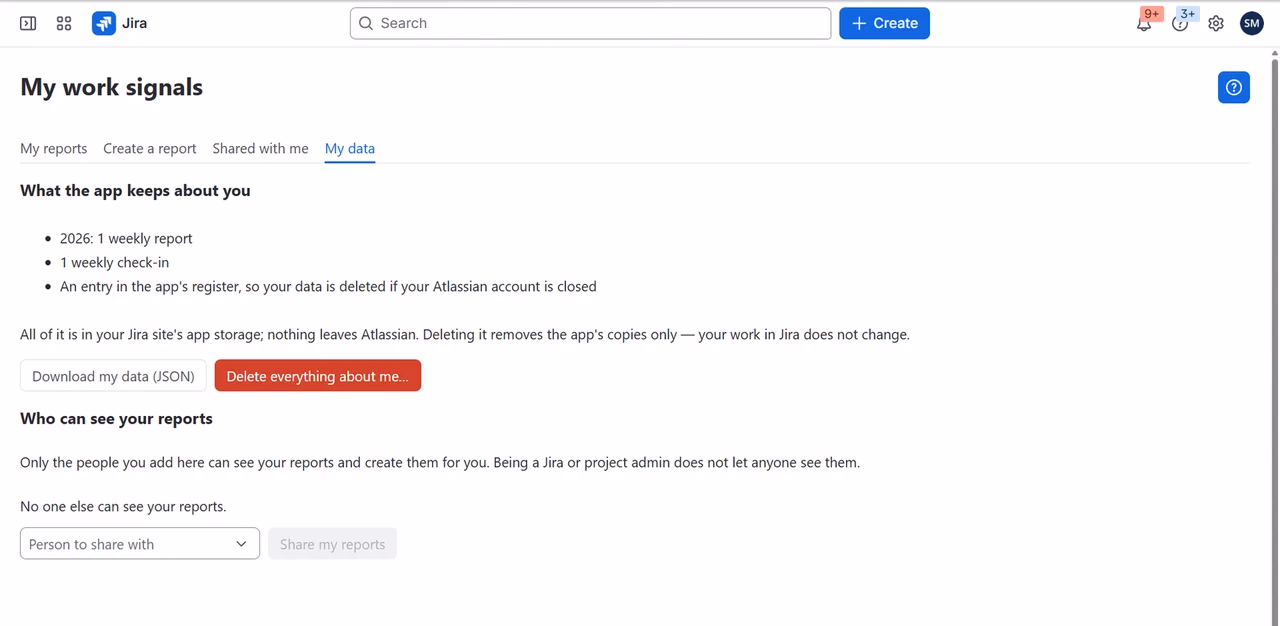The height and width of the screenshot is (626, 1280).
Task: Click in the Search field
Action: (x=590, y=23)
